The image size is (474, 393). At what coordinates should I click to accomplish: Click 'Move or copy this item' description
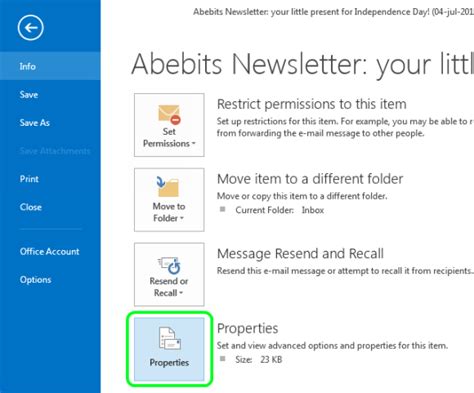pos(302,196)
